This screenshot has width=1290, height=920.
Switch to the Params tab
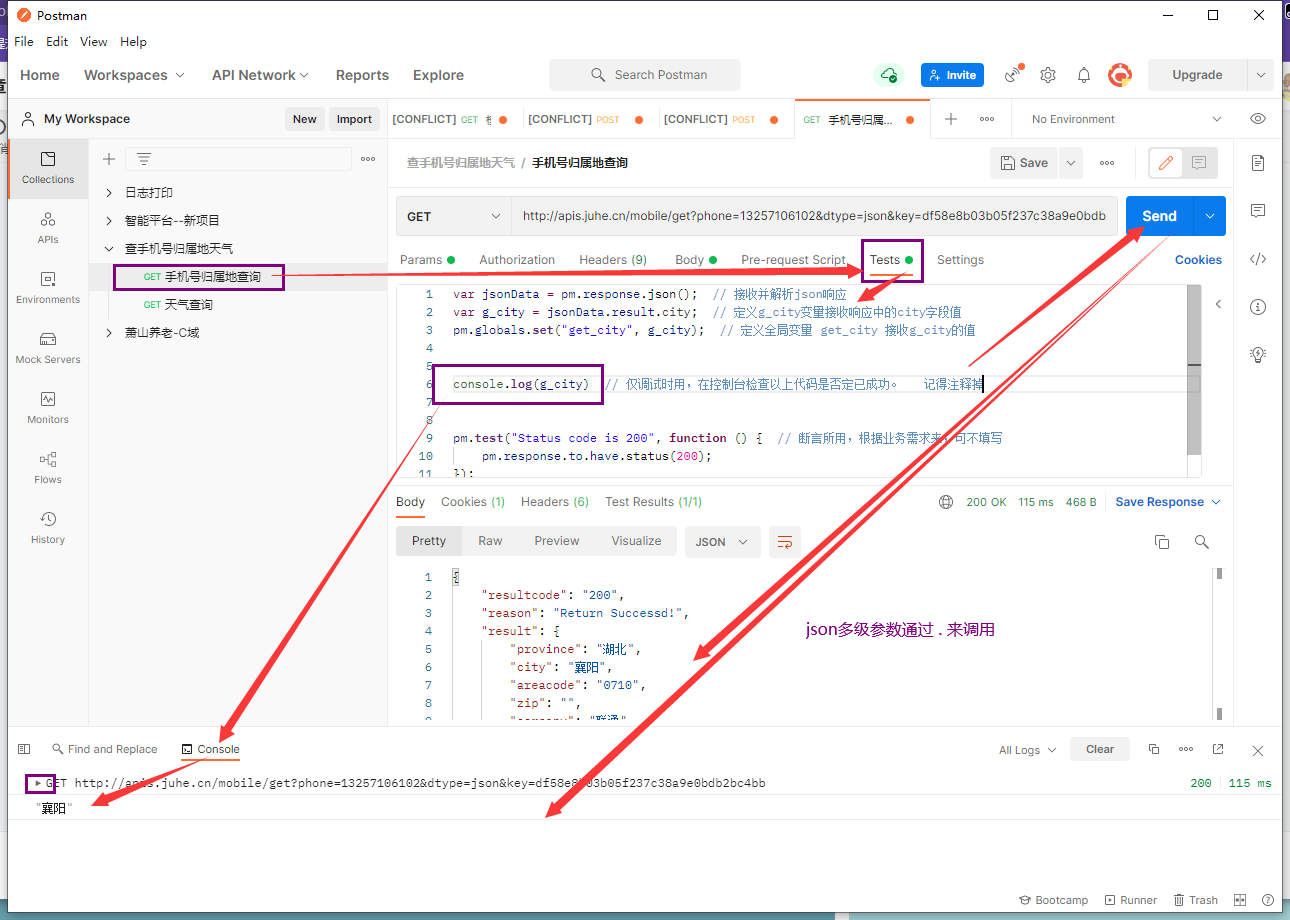point(427,260)
